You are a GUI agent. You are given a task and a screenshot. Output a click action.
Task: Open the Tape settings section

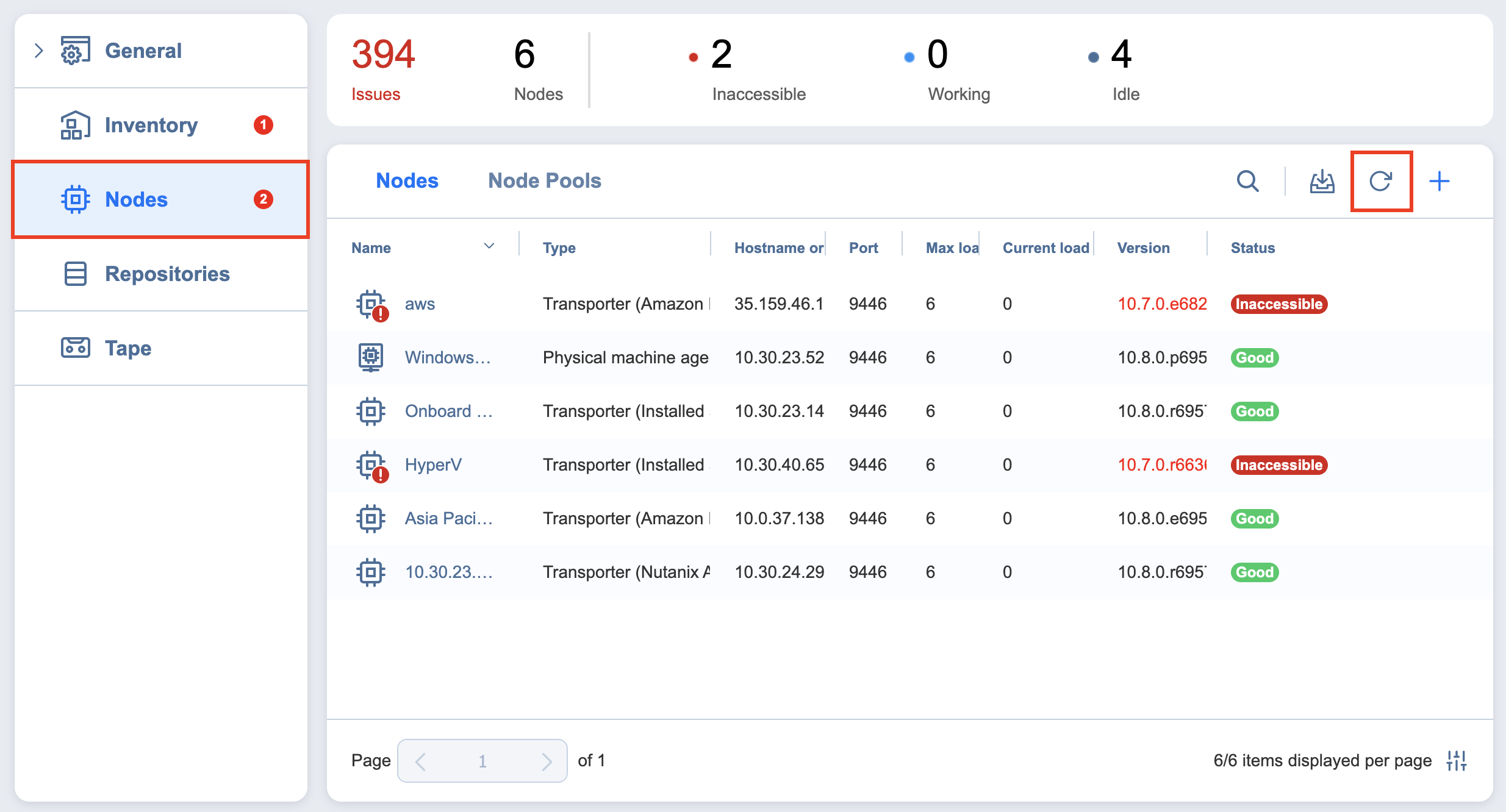click(x=127, y=348)
